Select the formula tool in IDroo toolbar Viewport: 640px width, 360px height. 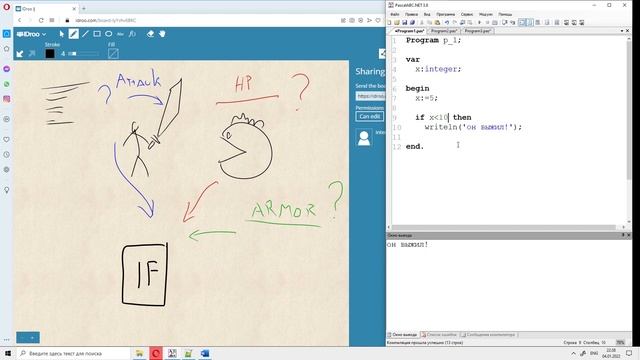(x=132, y=34)
